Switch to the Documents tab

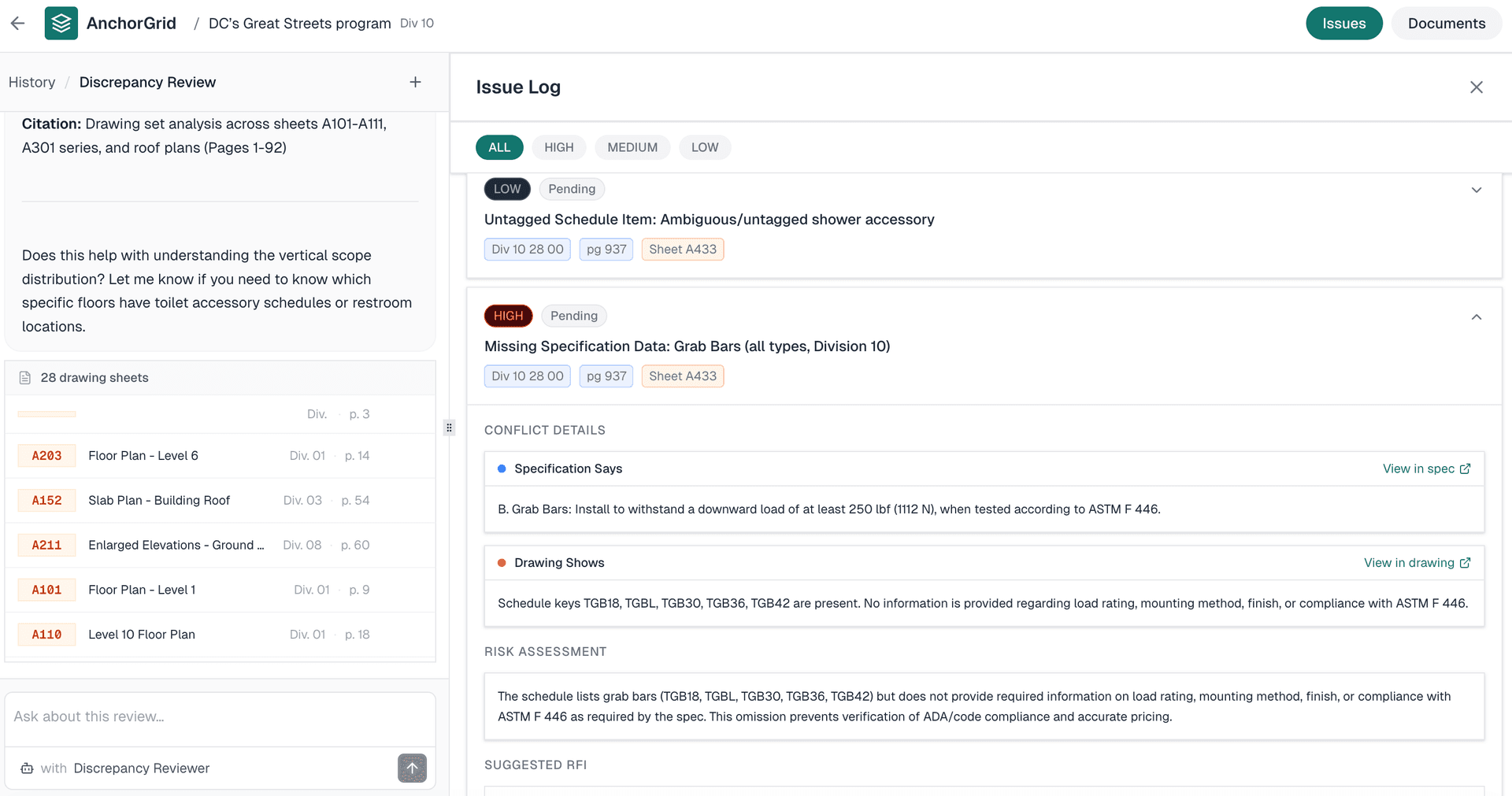pos(1447,24)
